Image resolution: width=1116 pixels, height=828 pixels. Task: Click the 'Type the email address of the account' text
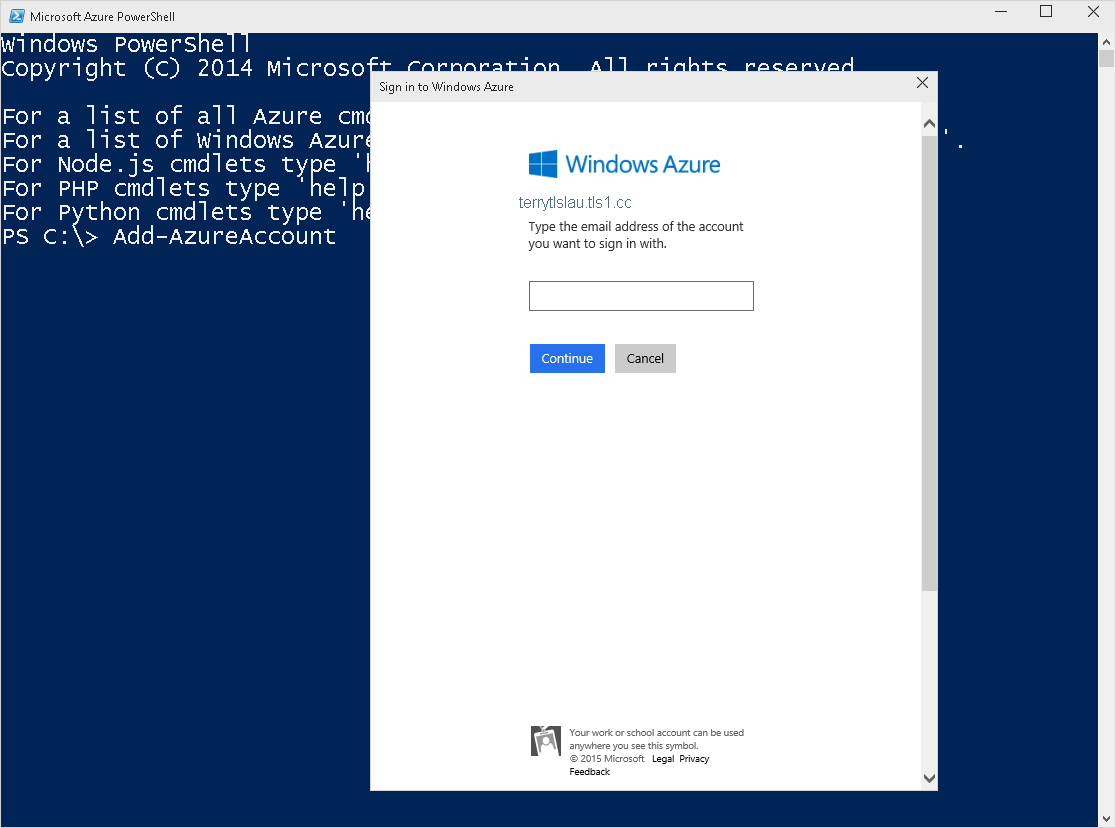(636, 226)
